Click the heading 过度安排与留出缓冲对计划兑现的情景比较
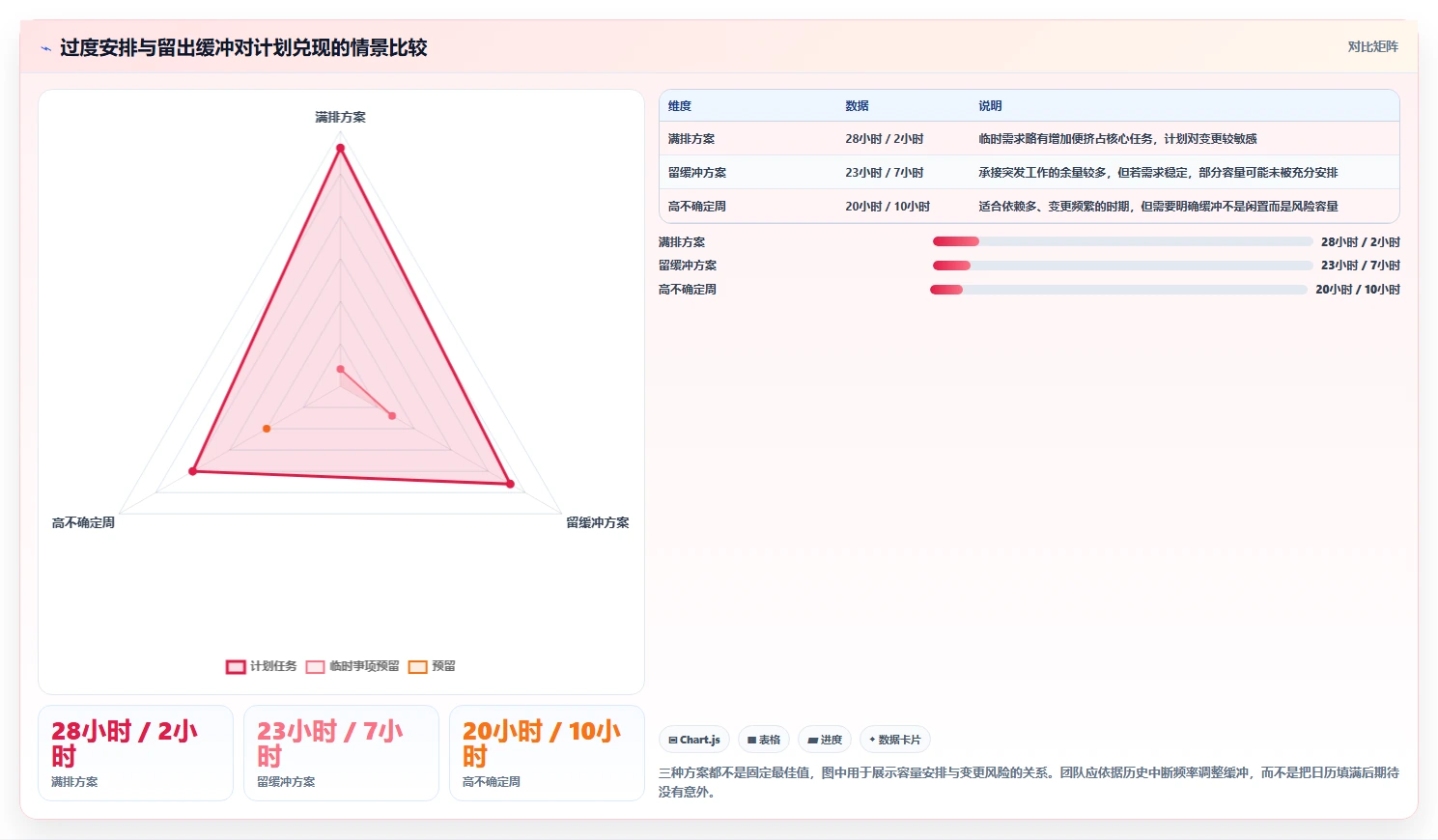The width and height of the screenshot is (1438, 840). [x=243, y=48]
